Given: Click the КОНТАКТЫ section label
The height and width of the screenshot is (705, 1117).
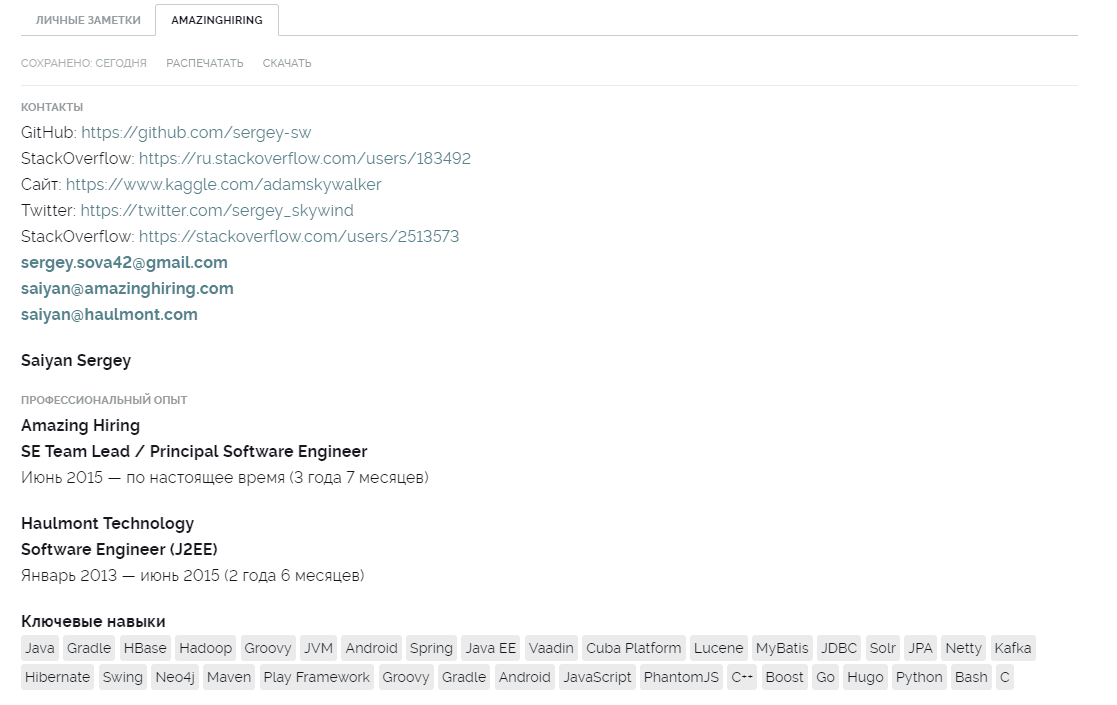Looking at the screenshot, I should point(52,108).
